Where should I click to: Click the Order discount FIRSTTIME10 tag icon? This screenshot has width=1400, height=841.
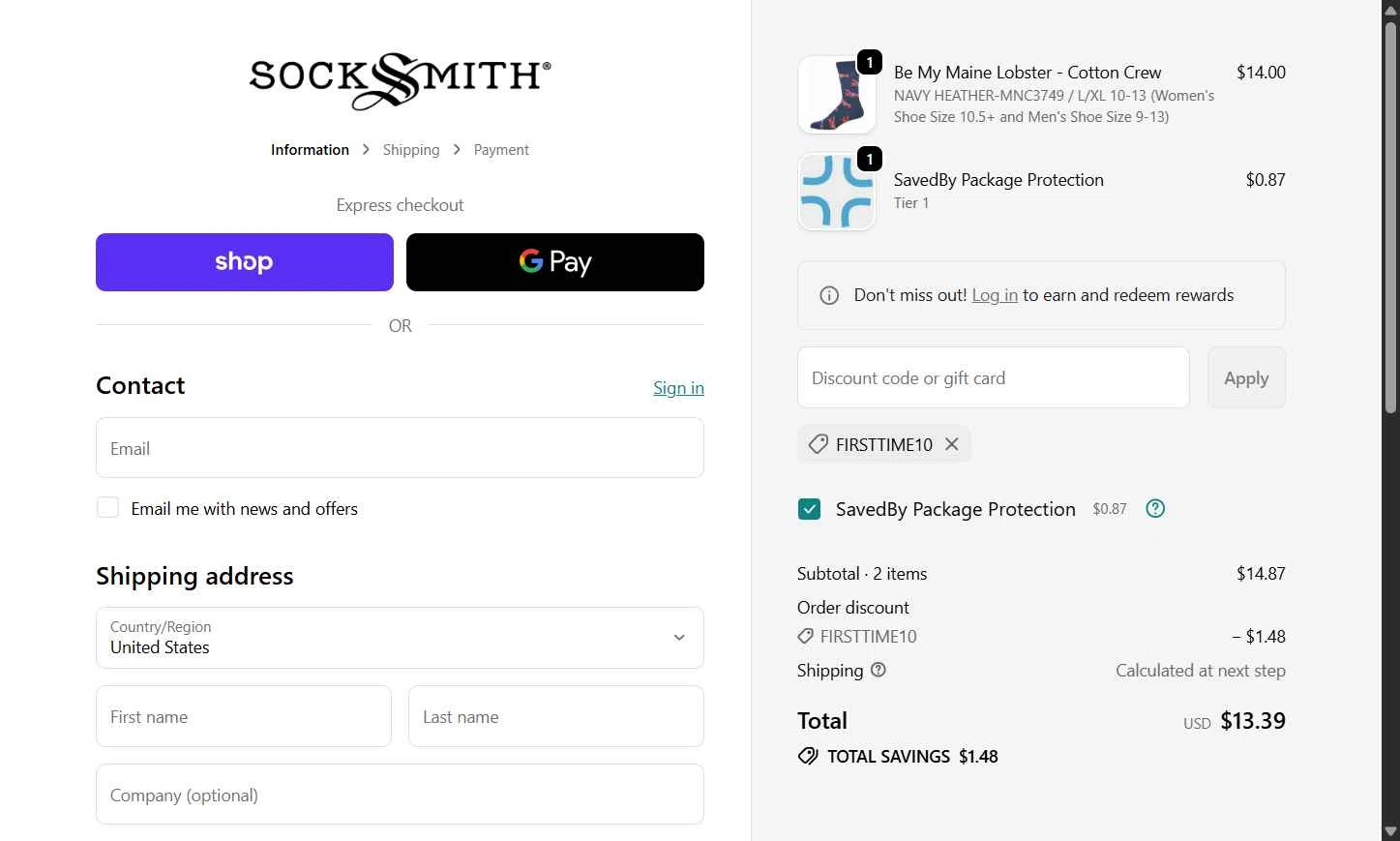click(805, 636)
